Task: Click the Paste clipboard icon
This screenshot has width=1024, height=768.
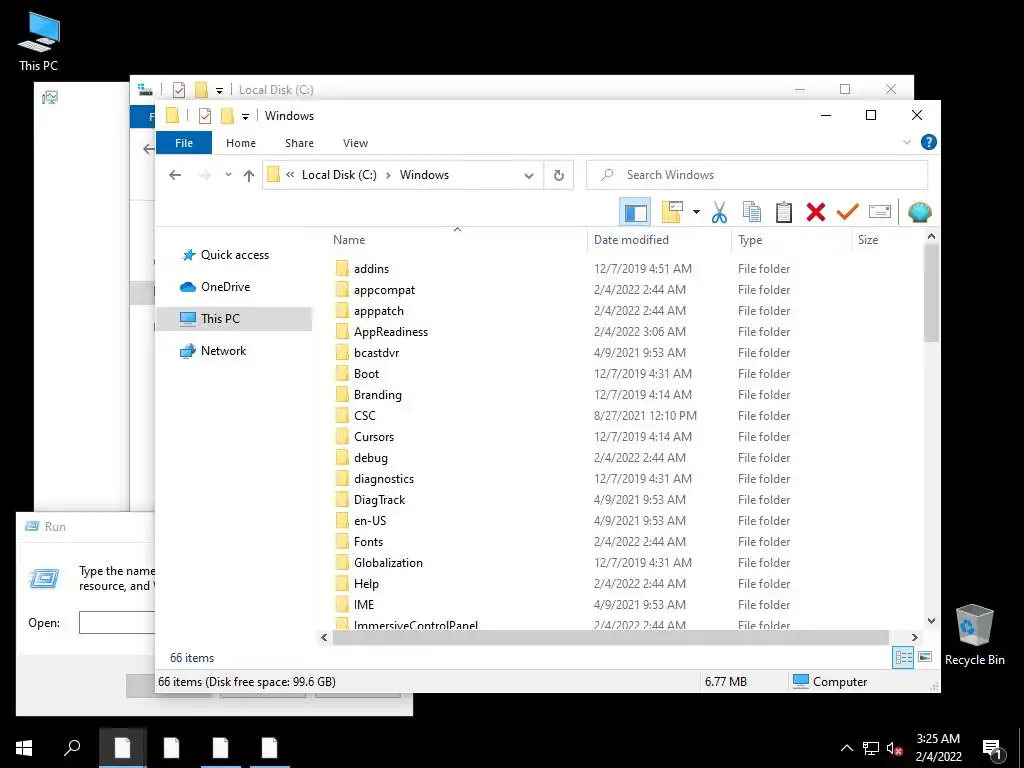Action: click(x=784, y=212)
